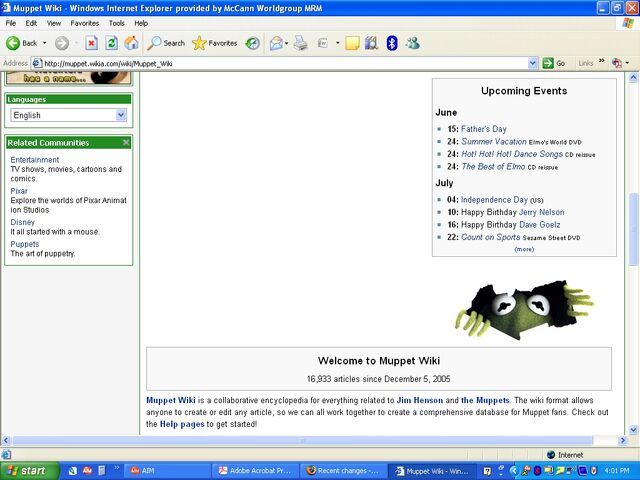
Task: Click the Mail envelope icon
Action: pyautogui.click(x=276, y=43)
